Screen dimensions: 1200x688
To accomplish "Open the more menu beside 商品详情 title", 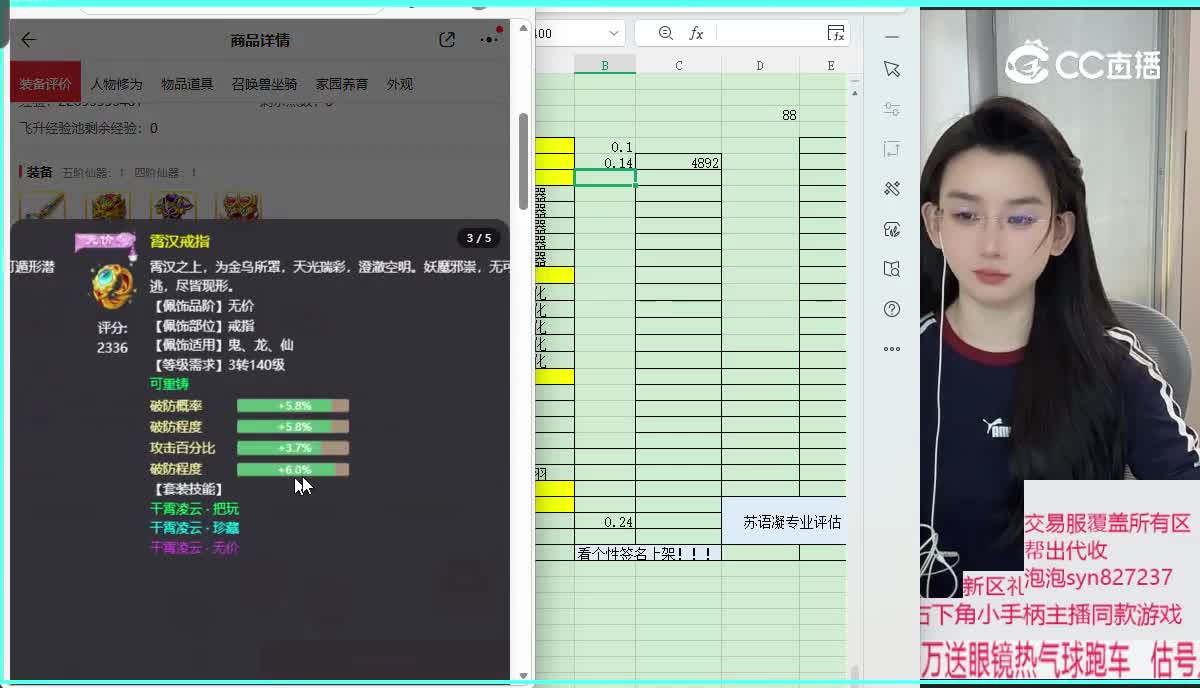I will coord(487,38).
